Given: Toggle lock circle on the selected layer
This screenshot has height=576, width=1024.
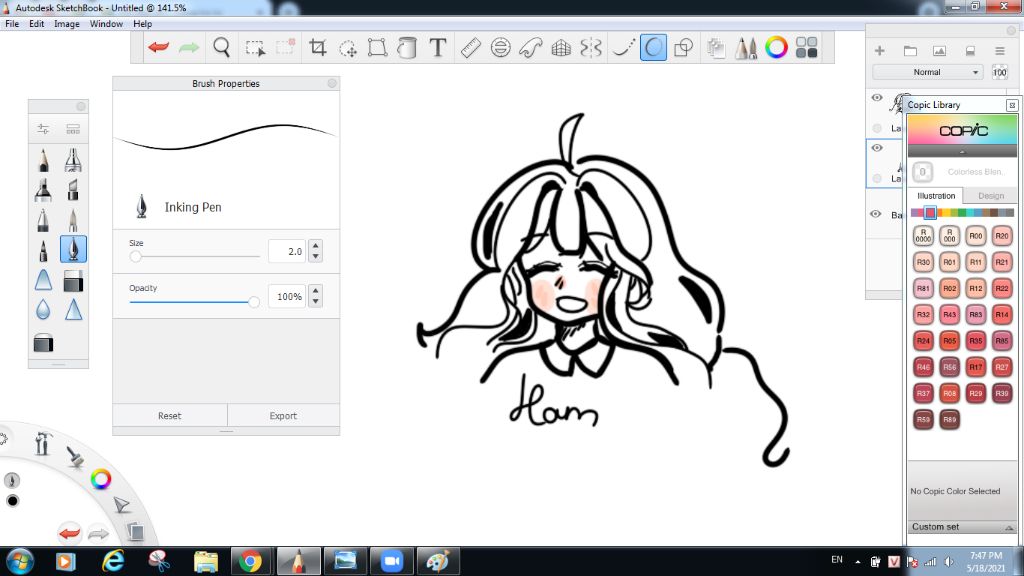Looking at the screenshot, I should click(x=877, y=178).
